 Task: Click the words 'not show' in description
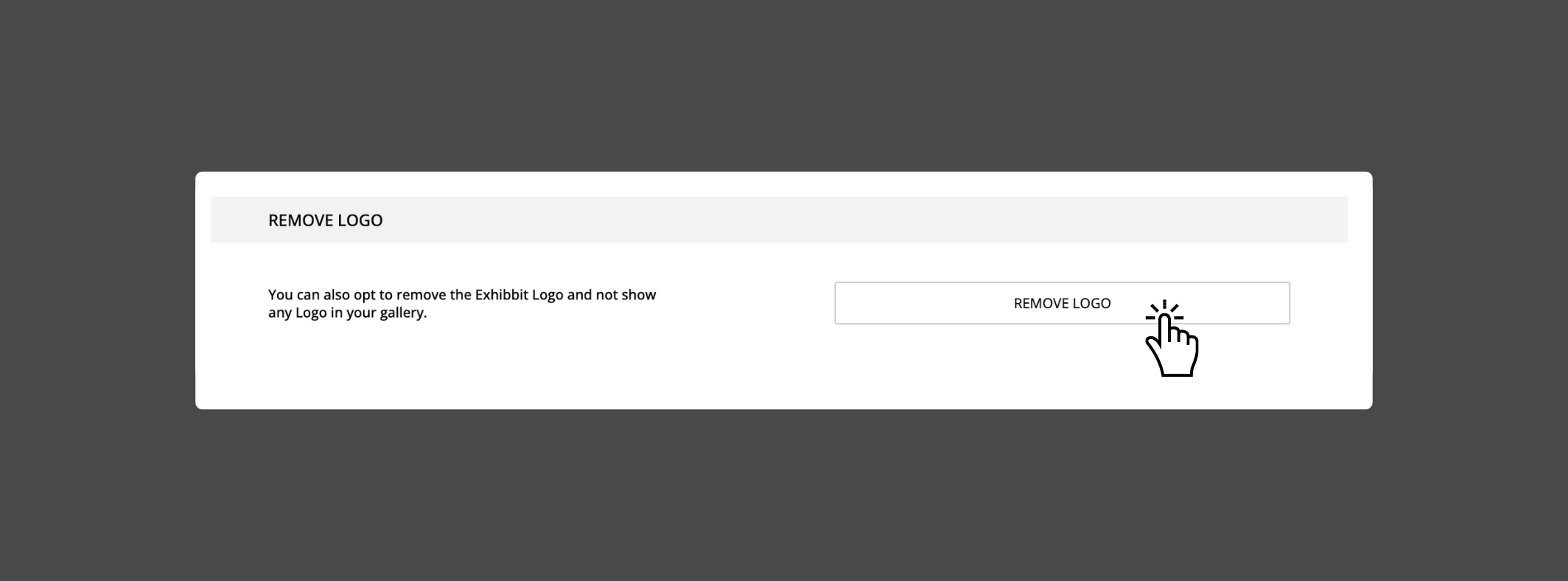(x=626, y=295)
